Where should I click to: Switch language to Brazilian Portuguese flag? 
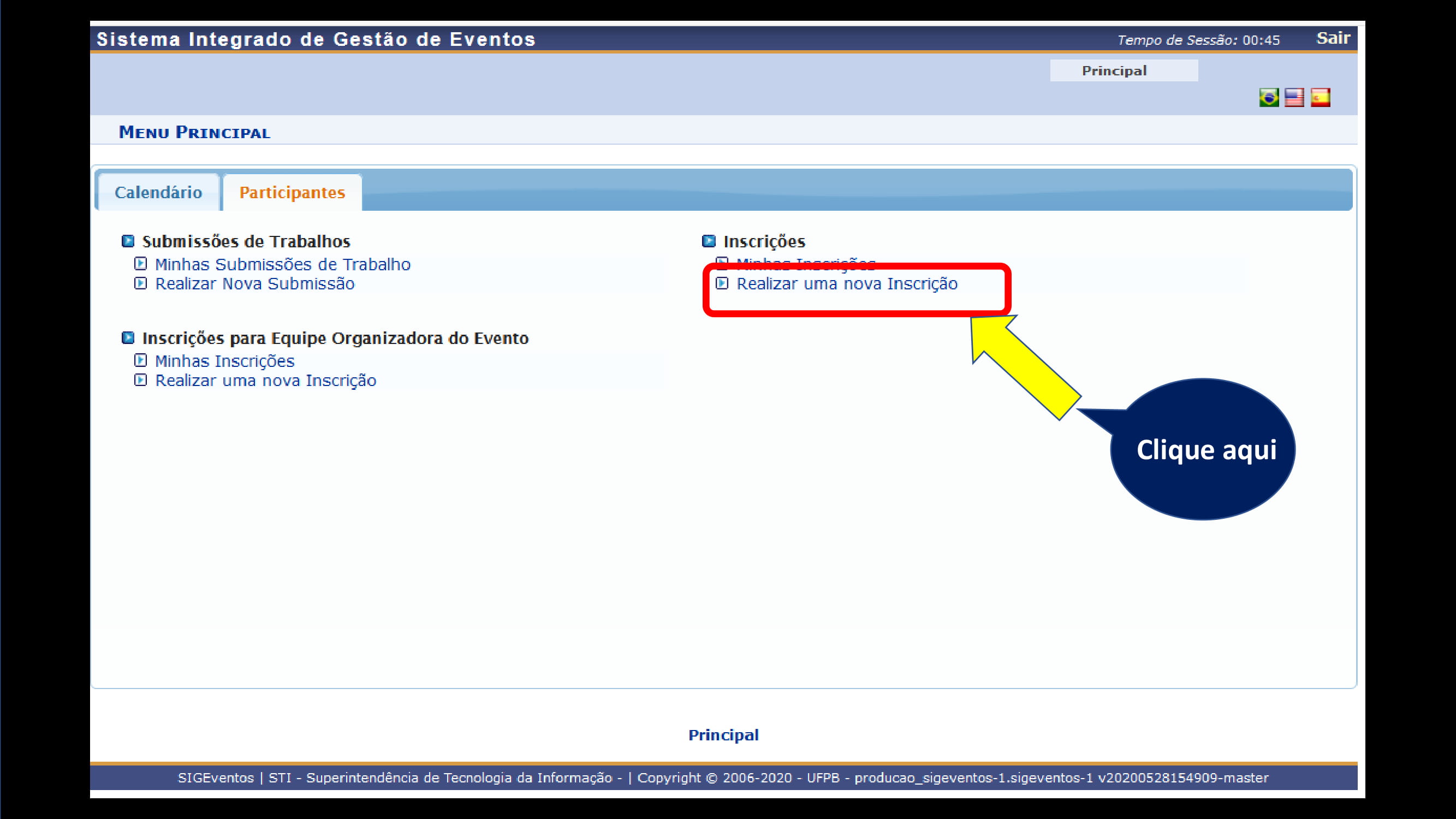point(1269,98)
